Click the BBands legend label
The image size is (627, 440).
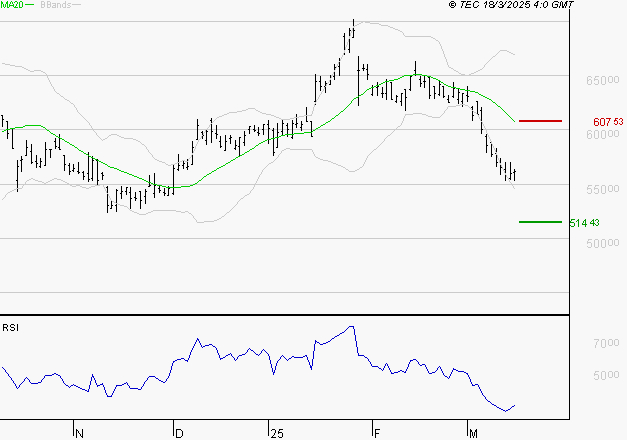(x=56, y=5)
